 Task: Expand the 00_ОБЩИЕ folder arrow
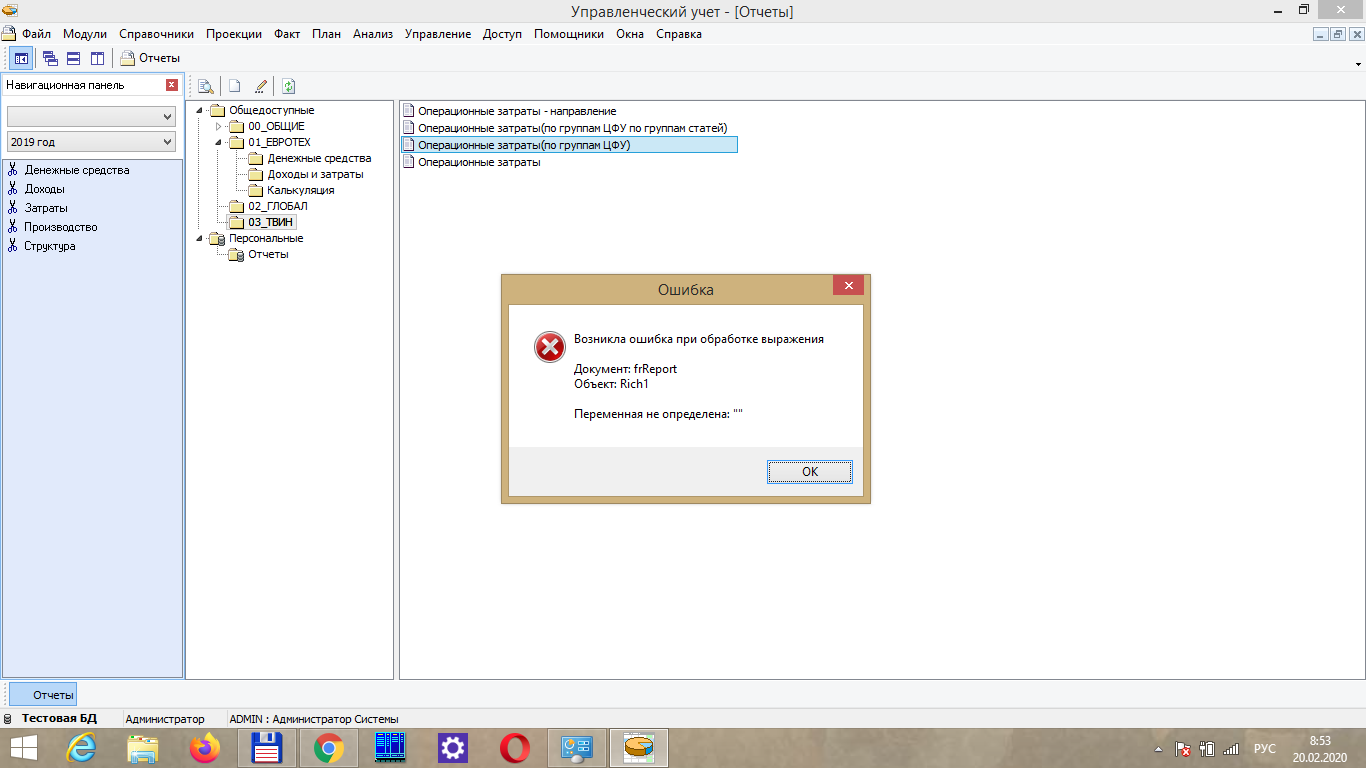point(219,126)
